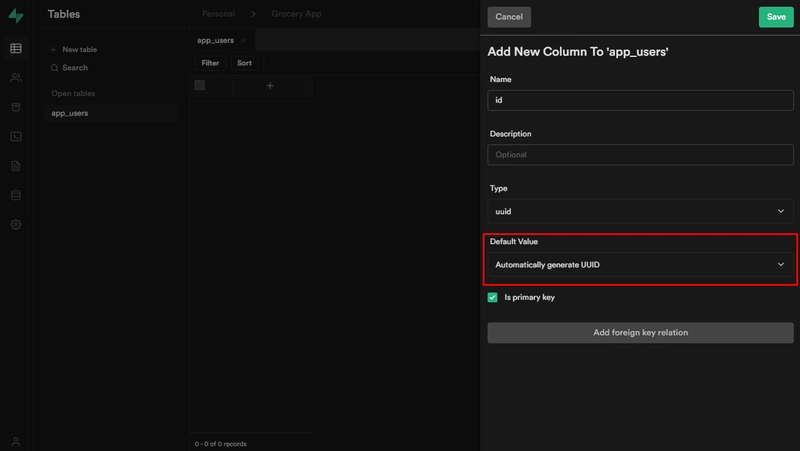This screenshot has width=800, height=451.
Task: Click the Grocery App breadcrumb
Action: point(296,14)
